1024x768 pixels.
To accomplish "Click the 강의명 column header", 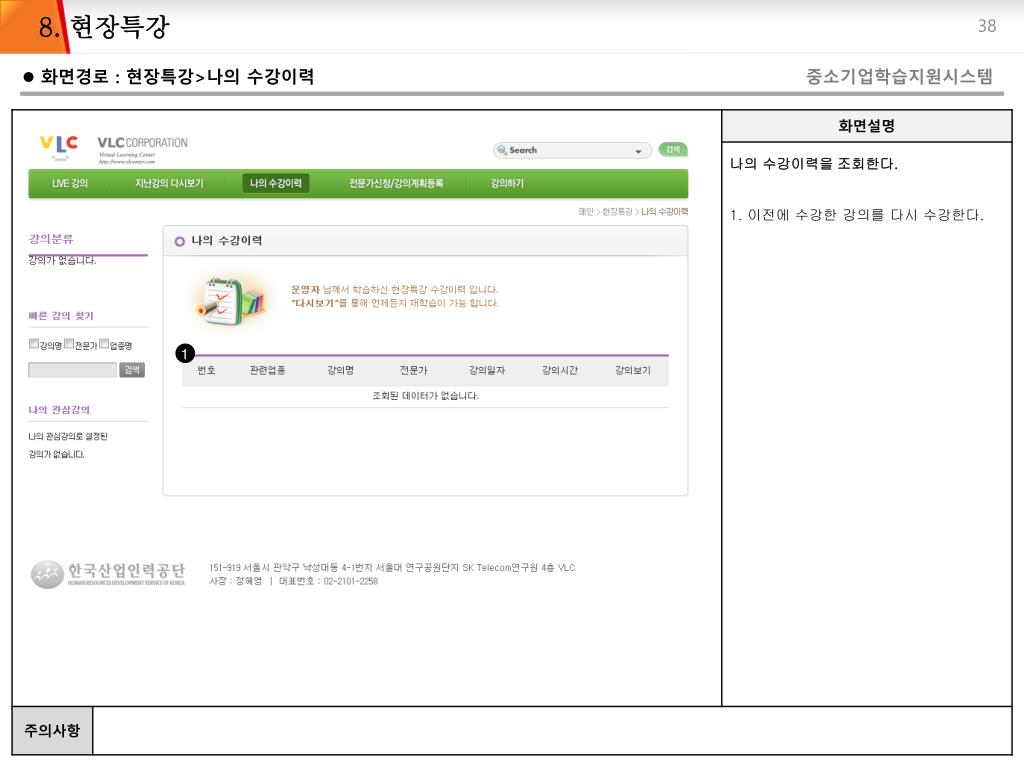I will point(340,370).
